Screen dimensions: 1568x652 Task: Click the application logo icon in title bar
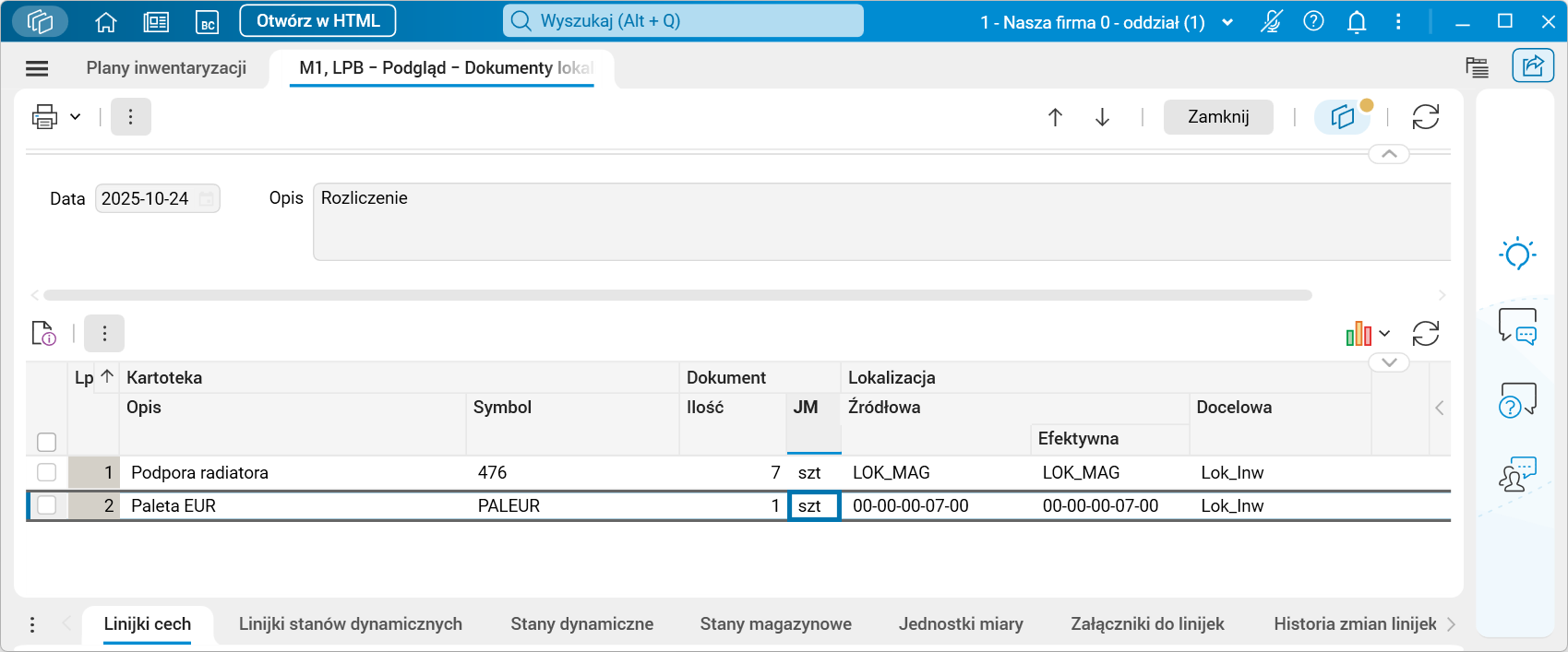point(40,21)
